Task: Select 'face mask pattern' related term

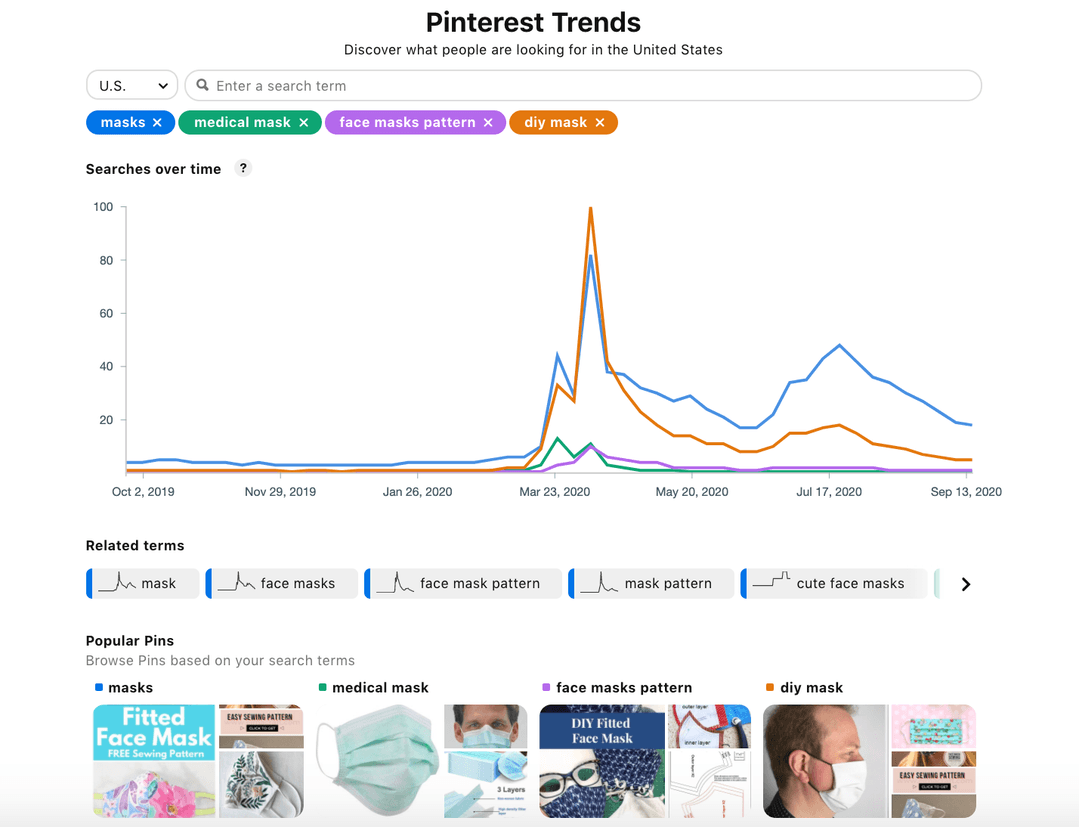Action: point(463,583)
